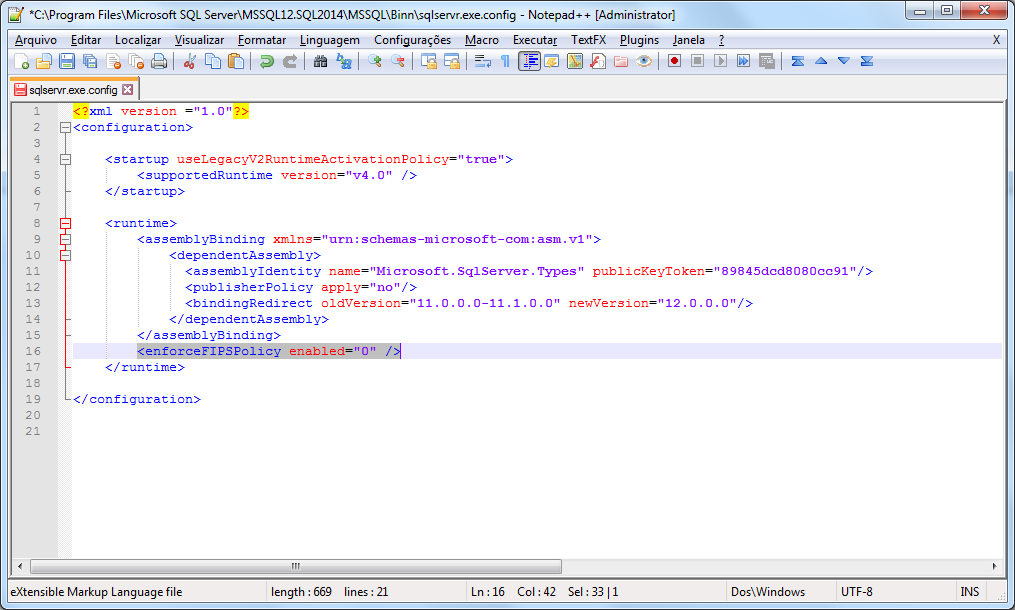Click the Save file toolbar icon
1015x610 pixels.
pyautogui.click(x=67, y=62)
